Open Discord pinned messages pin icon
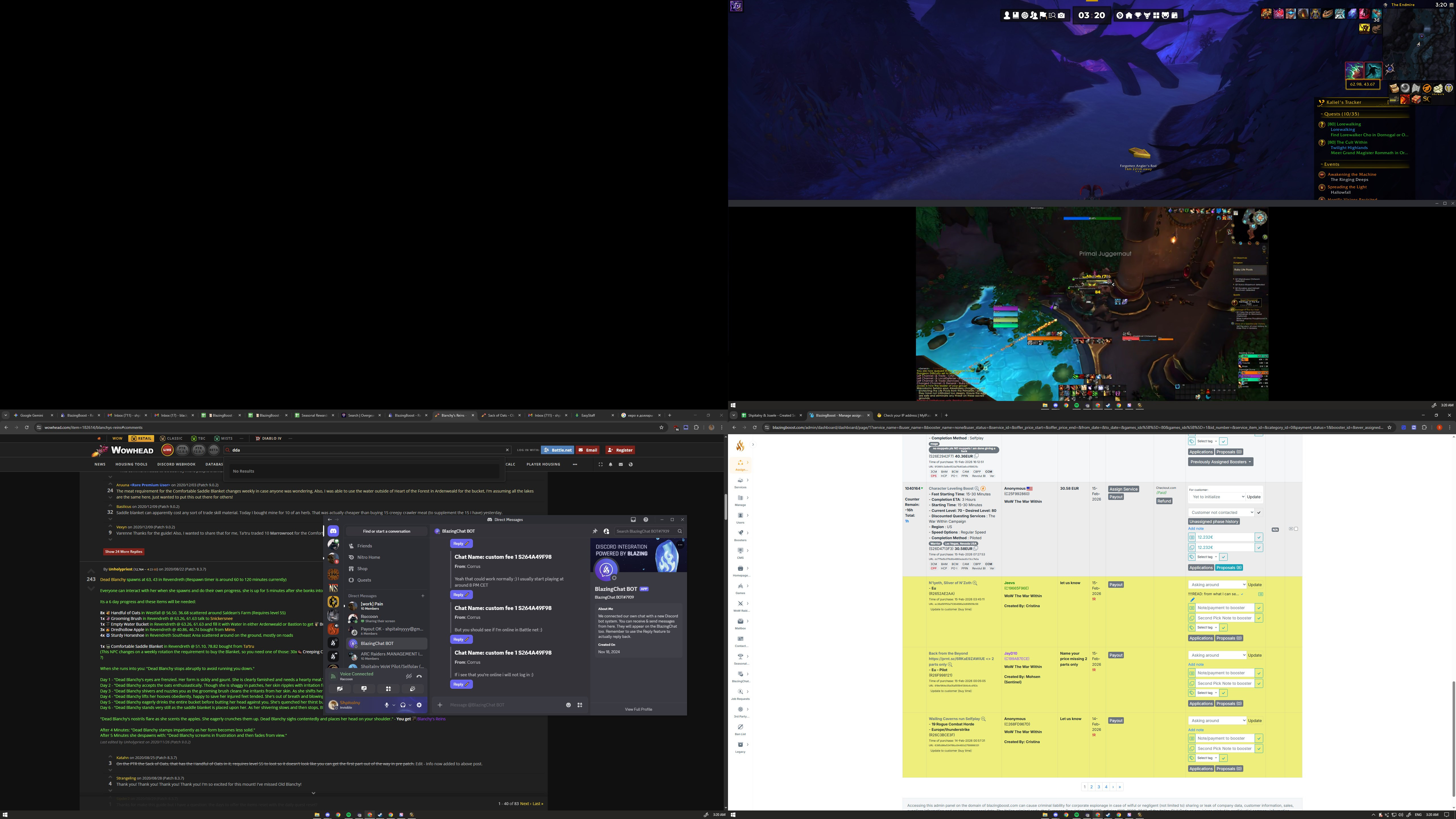 point(595,531)
